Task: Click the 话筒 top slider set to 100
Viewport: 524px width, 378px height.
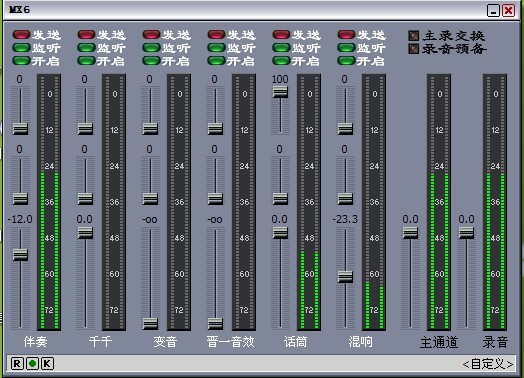Action: (x=280, y=92)
